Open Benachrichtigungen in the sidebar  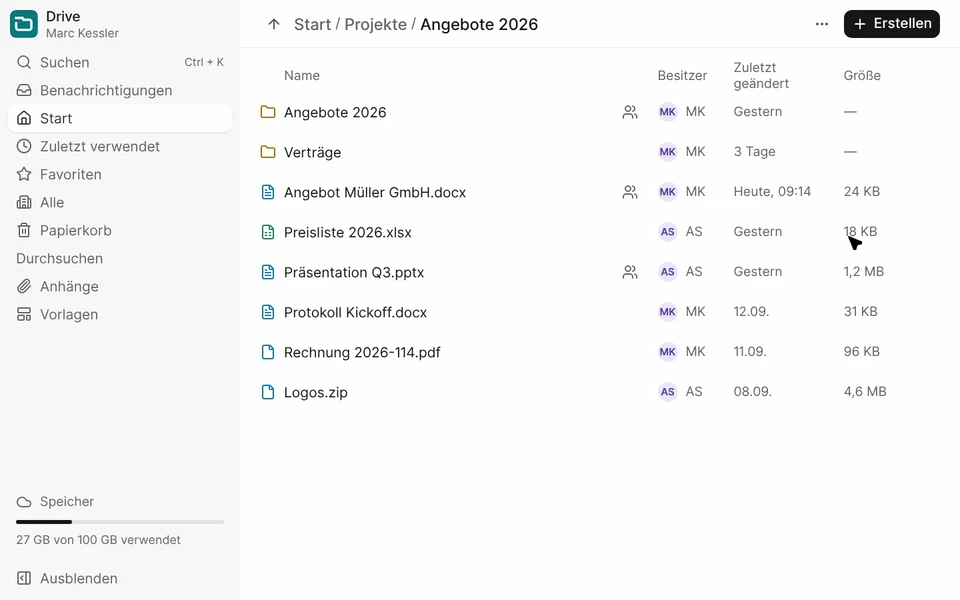coord(120,91)
